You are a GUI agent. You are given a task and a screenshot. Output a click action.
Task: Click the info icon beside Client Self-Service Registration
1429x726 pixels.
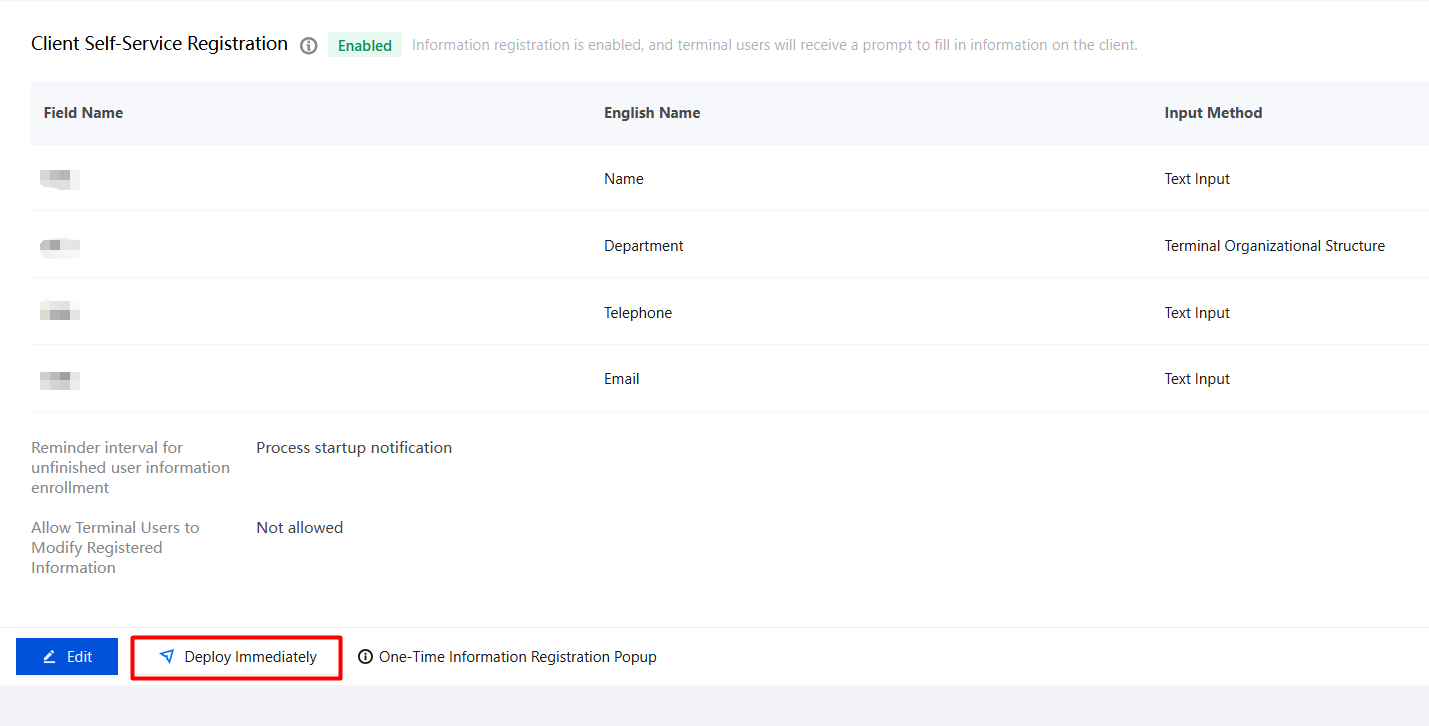tap(309, 46)
